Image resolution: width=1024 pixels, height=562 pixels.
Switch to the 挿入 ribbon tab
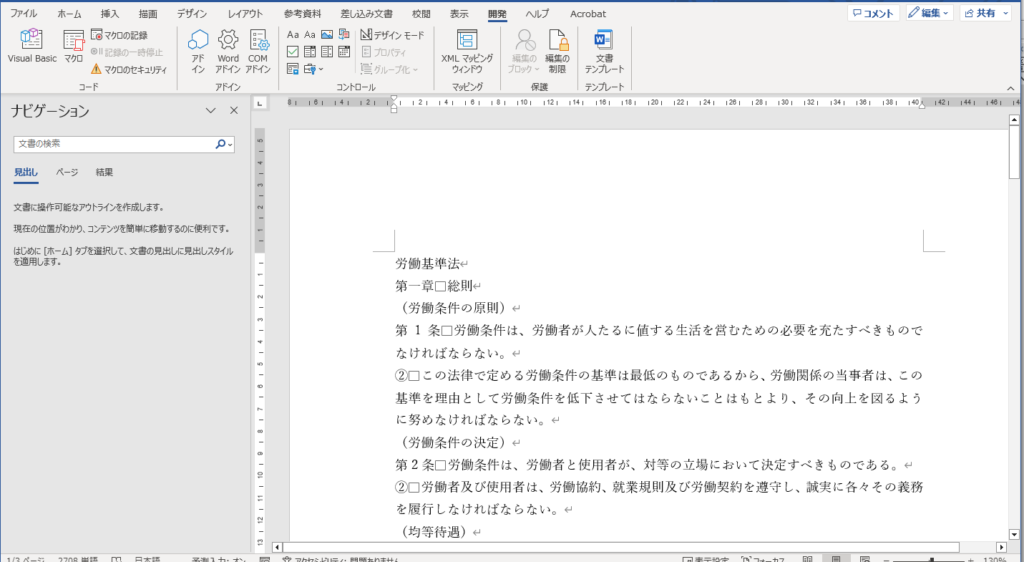coord(110,14)
